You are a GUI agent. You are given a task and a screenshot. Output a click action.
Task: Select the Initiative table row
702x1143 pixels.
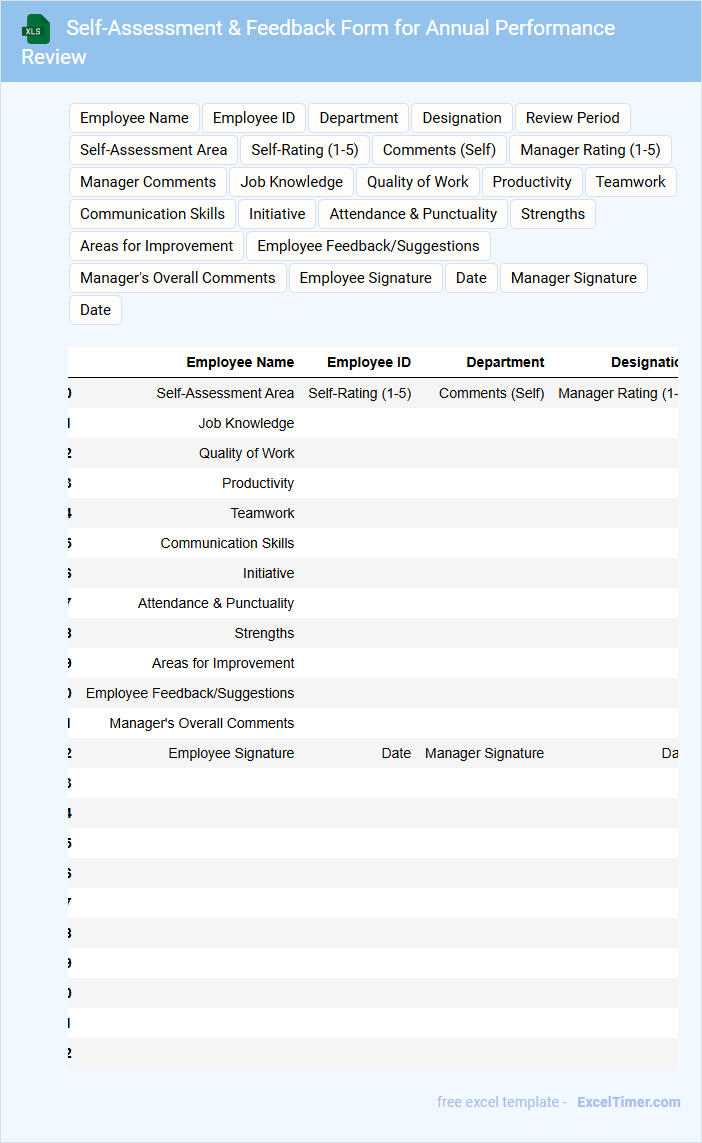(x=373, y=573)
